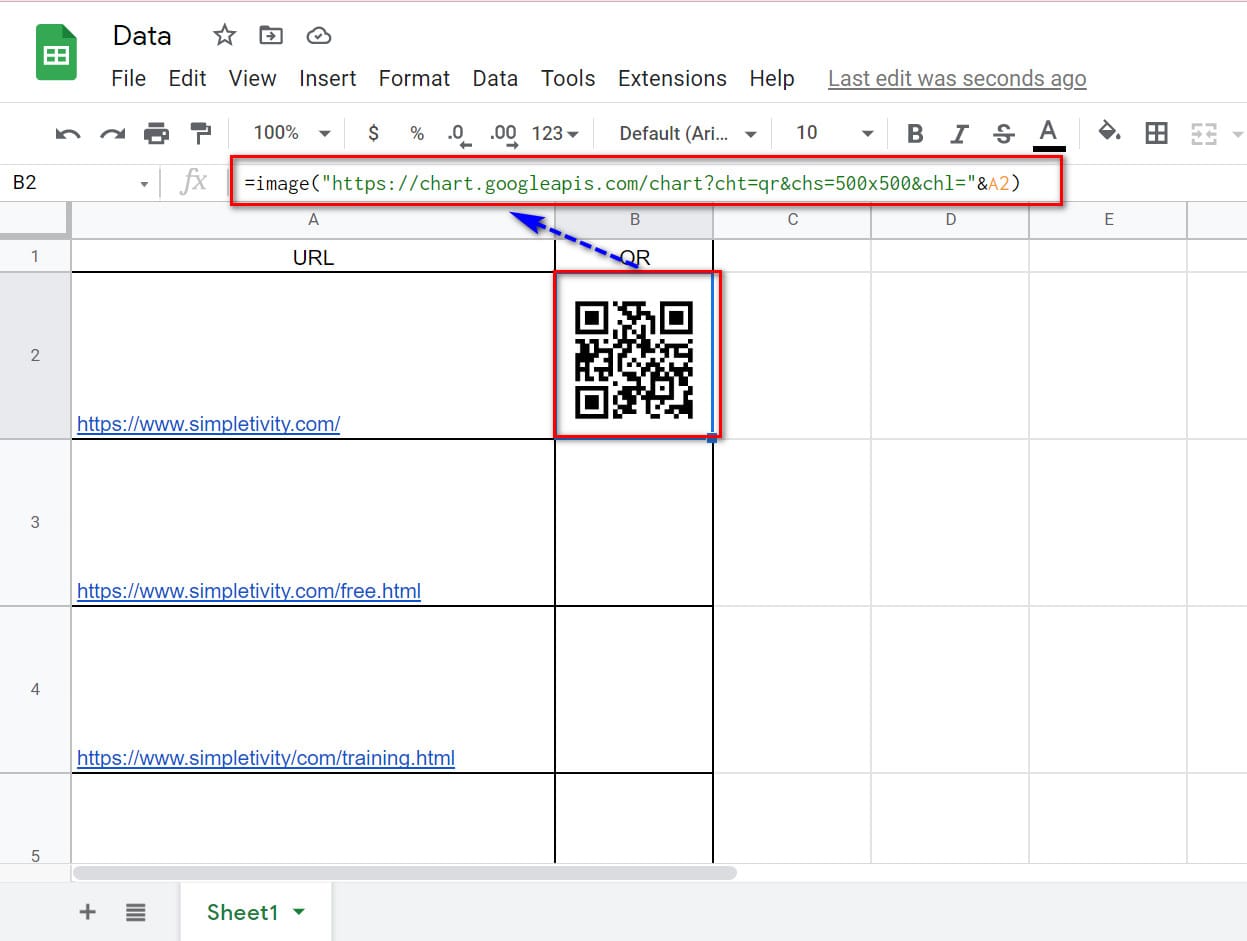This screenshot has width=1247, height=941.
Task: Click the move to folder icon
Action: [x=271, y=36]
